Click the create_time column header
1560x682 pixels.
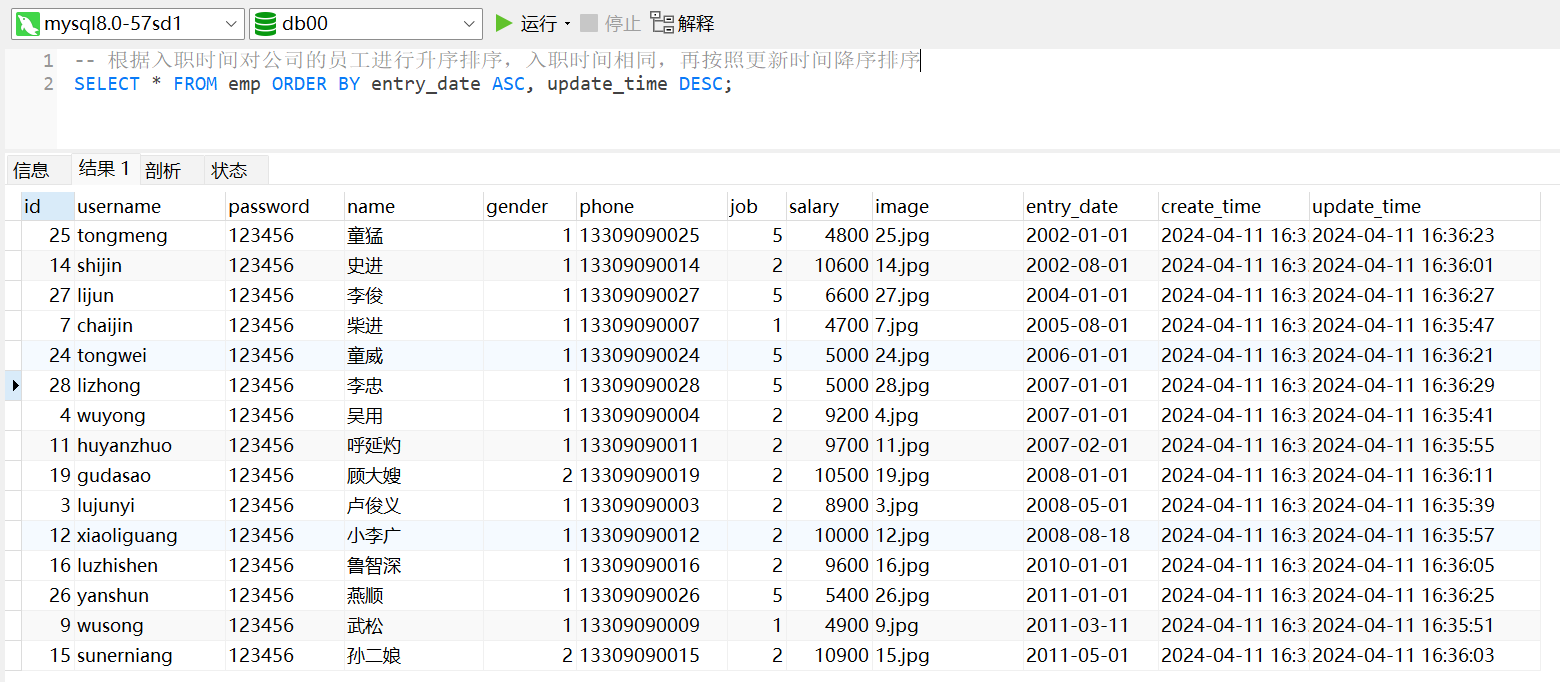coord(1234,206)
